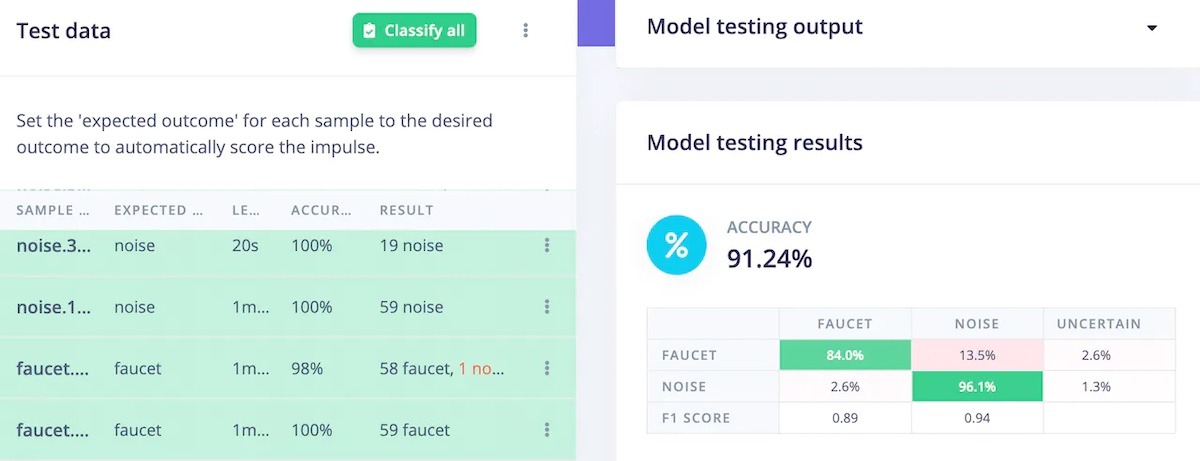Click the red misclassified '1 no...' result text
The height and width of the screenshot is (461, 1200).
pos(482,369)
